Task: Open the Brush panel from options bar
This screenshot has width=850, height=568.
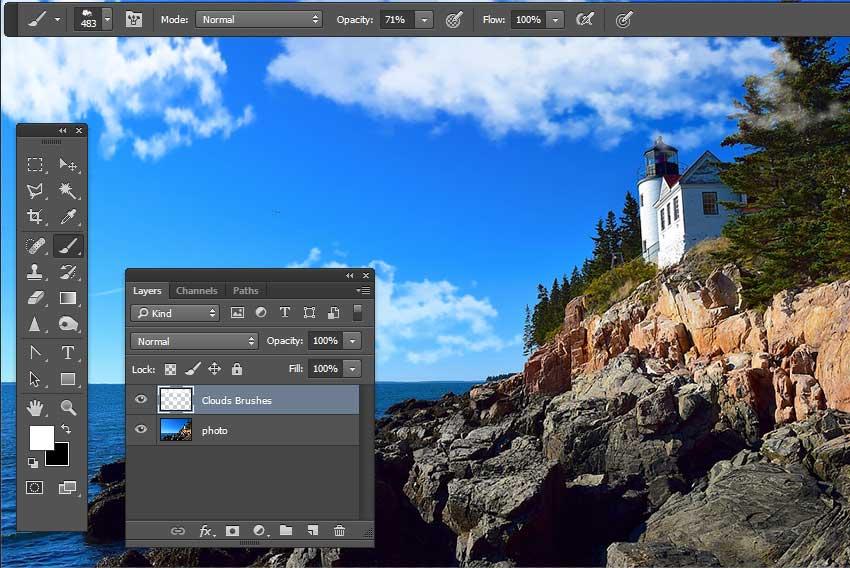Action: point(134,20)
